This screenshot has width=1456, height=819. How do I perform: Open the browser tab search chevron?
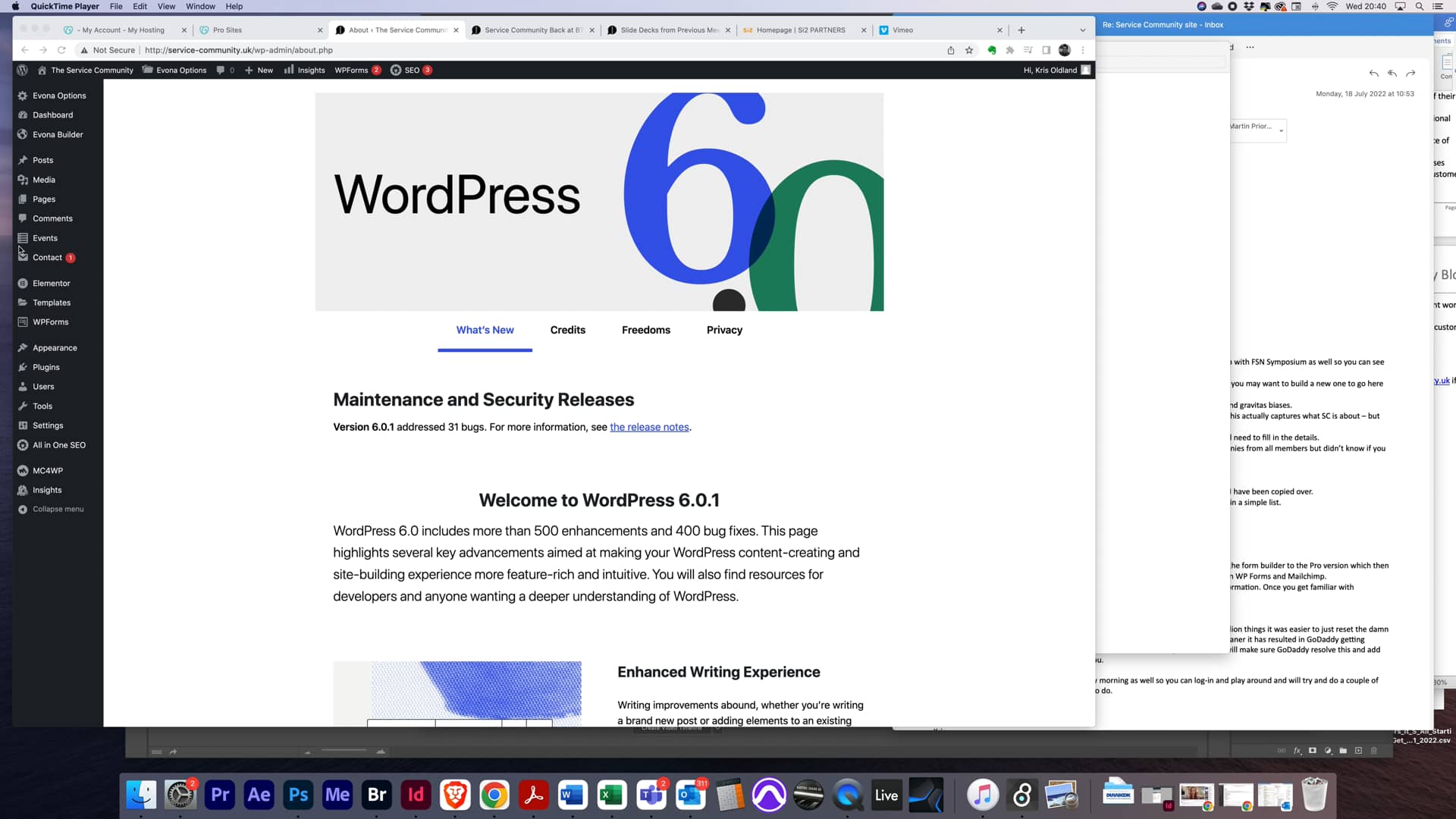pos(1082,30)
